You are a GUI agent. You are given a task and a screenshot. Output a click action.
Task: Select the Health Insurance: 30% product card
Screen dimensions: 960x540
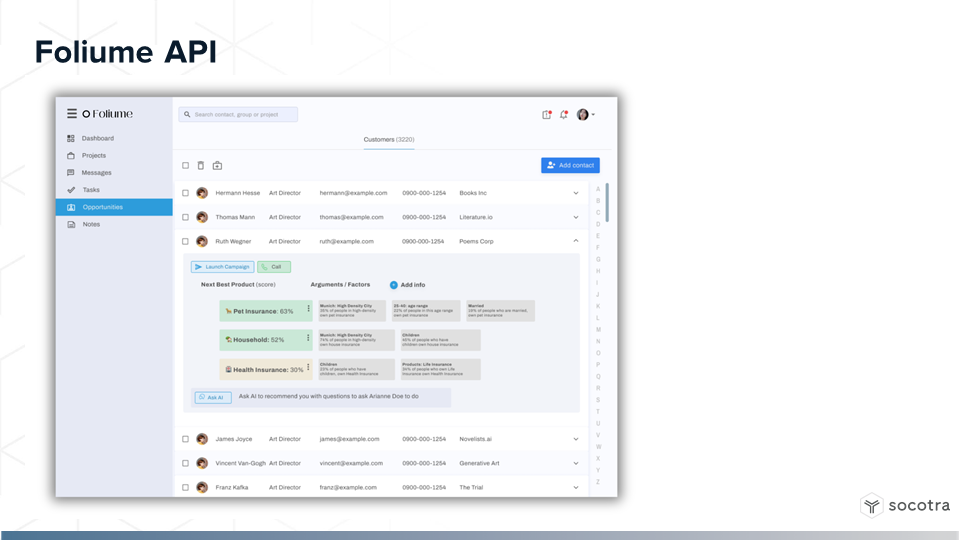point(266,369)
